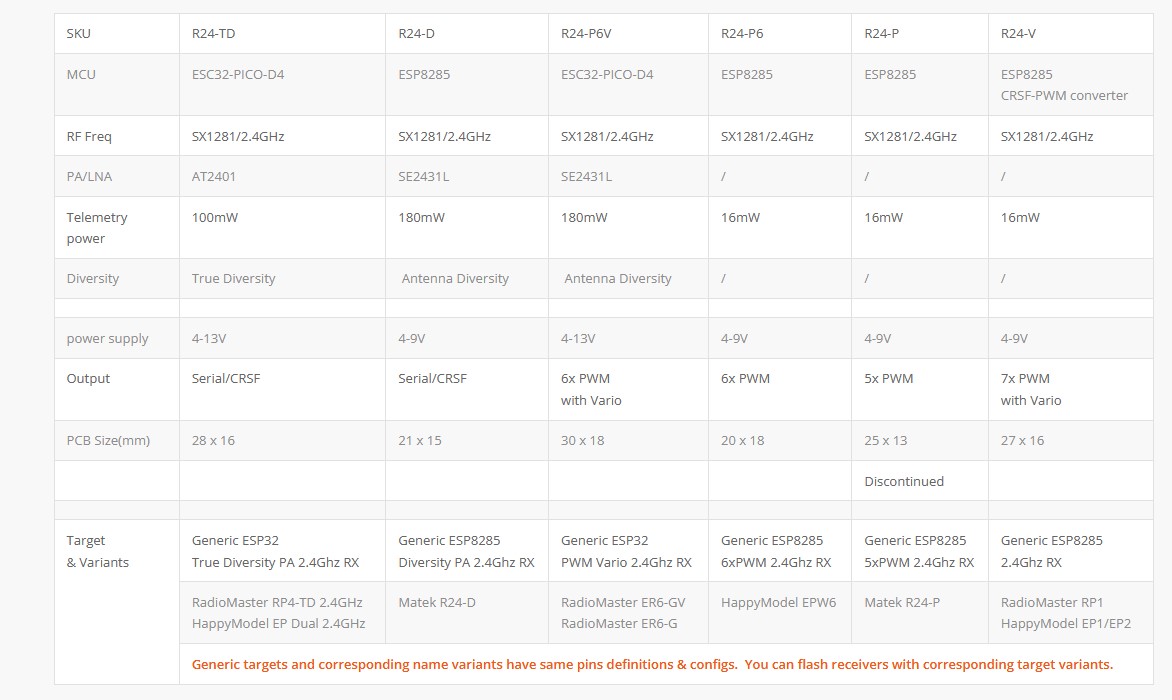
Task: Select the RadioMaster RP1 variant
Action: click(x=1052, y=603)
